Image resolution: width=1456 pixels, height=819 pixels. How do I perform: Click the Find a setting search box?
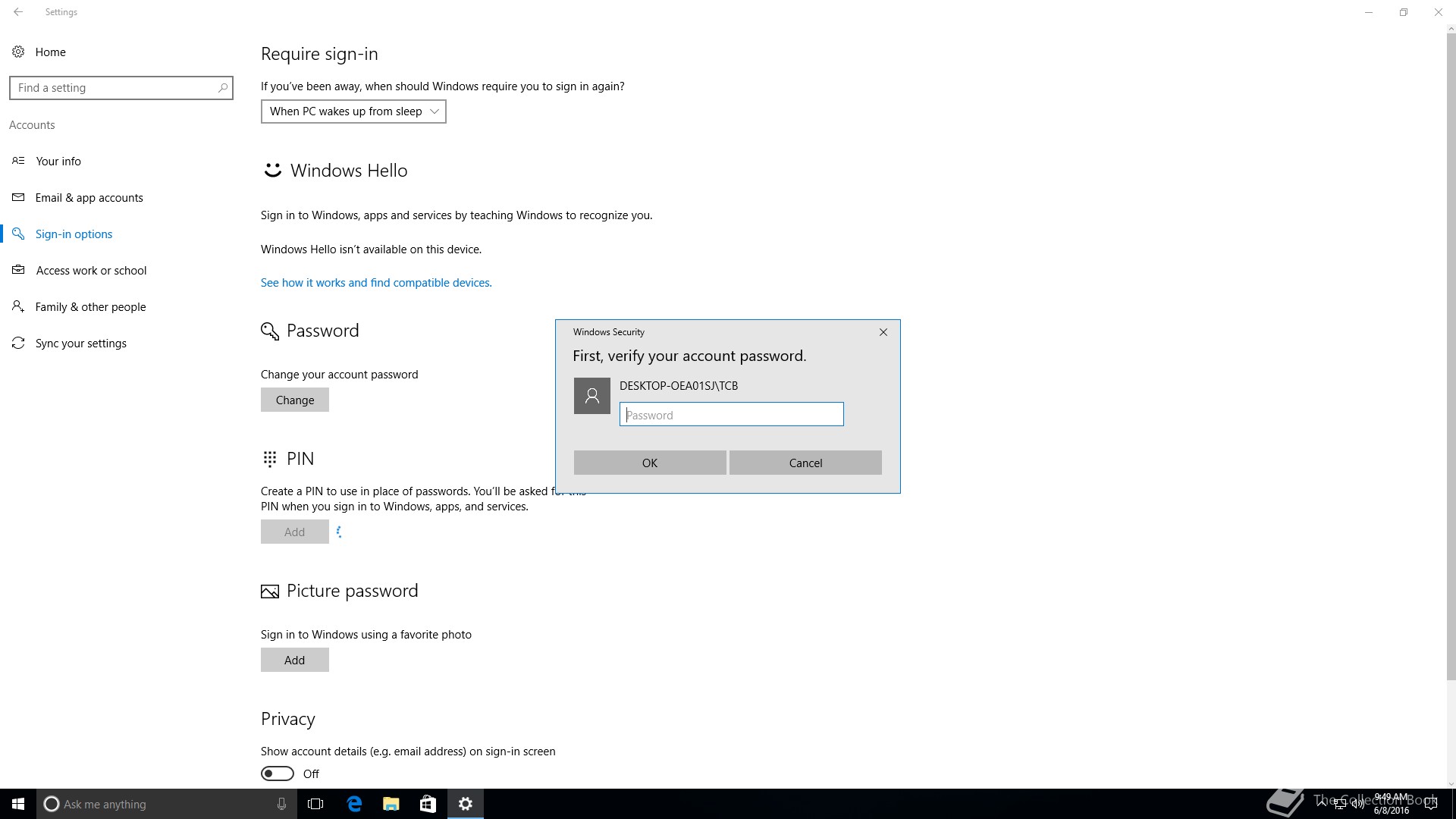[121, 88]
